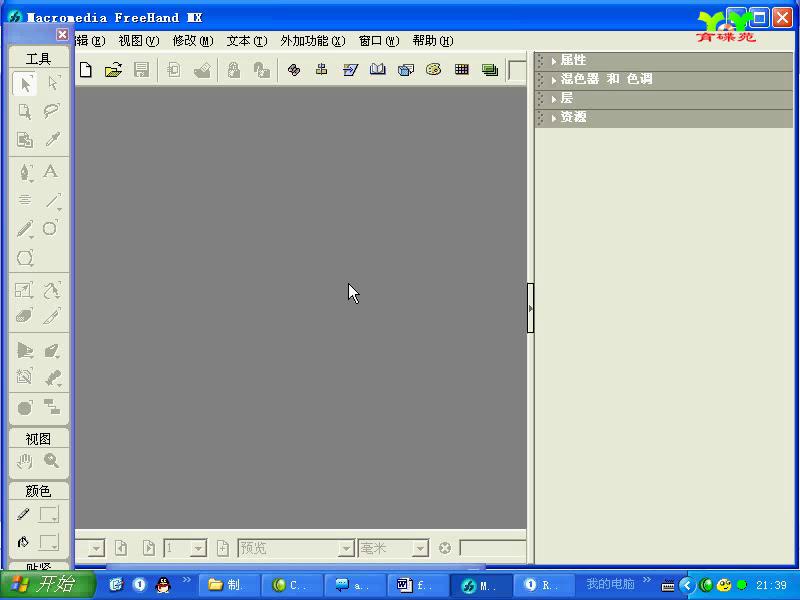Viewport: 800px width, 600px height.
Task: Open the Color Mixer palette icon
Action: [x=434, y=69]
